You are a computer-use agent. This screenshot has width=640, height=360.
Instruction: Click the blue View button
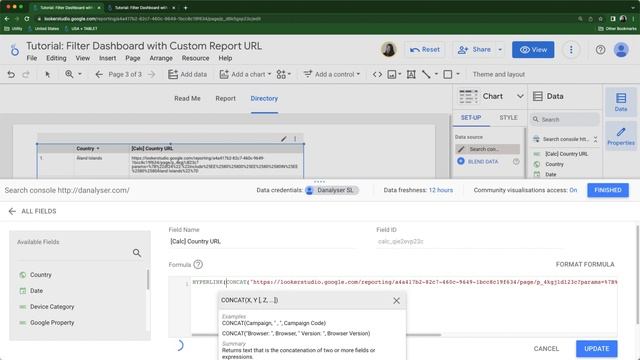[533, 50]
